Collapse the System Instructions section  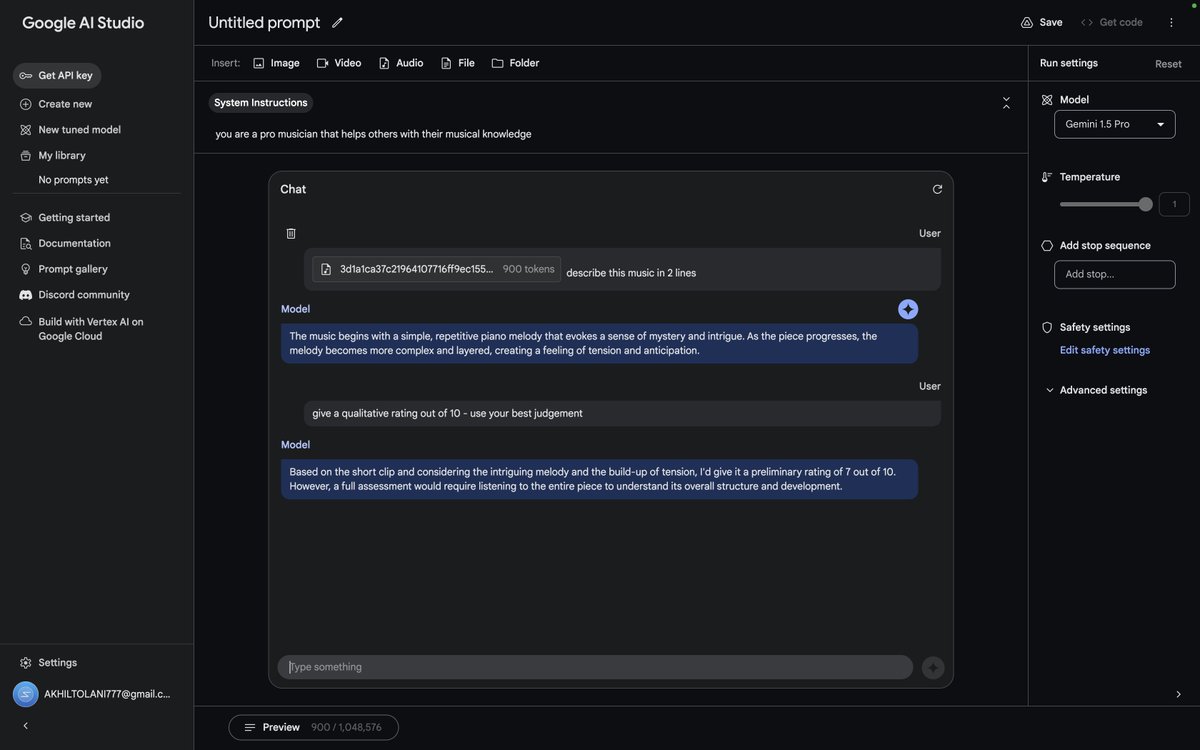[1006, 103]
